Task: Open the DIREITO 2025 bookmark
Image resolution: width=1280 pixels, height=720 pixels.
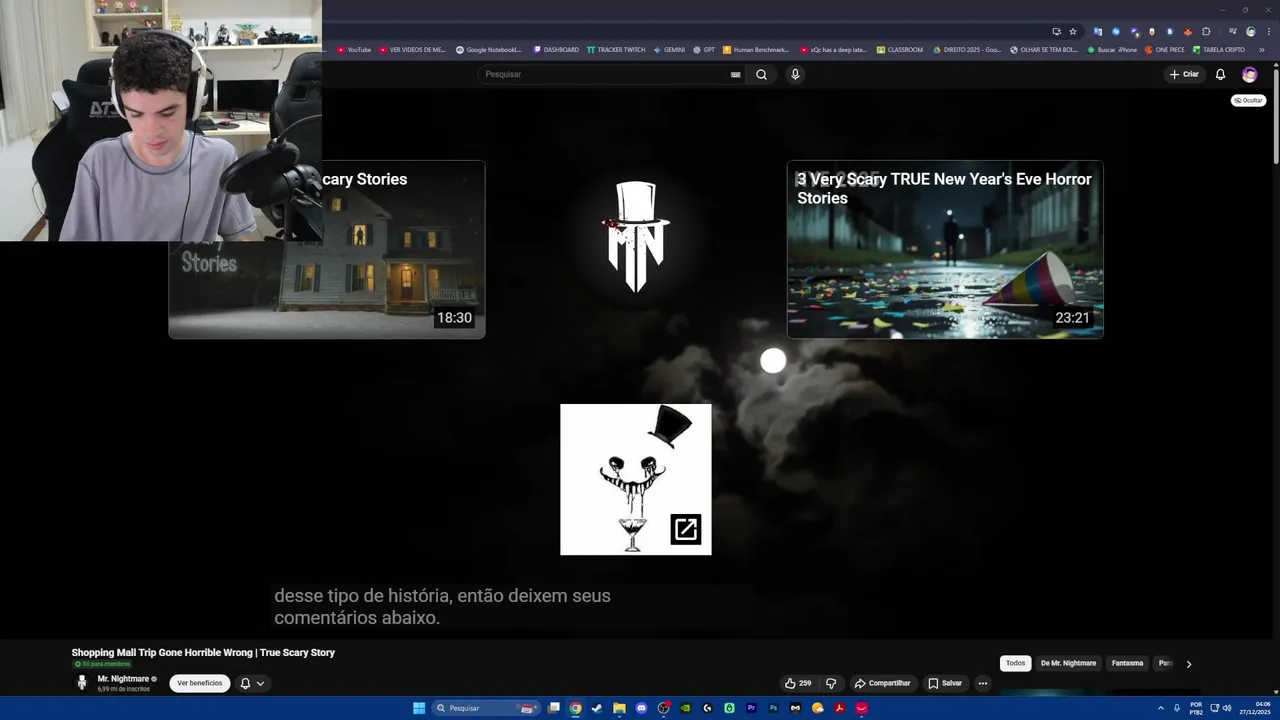Action: coord(967,49)
